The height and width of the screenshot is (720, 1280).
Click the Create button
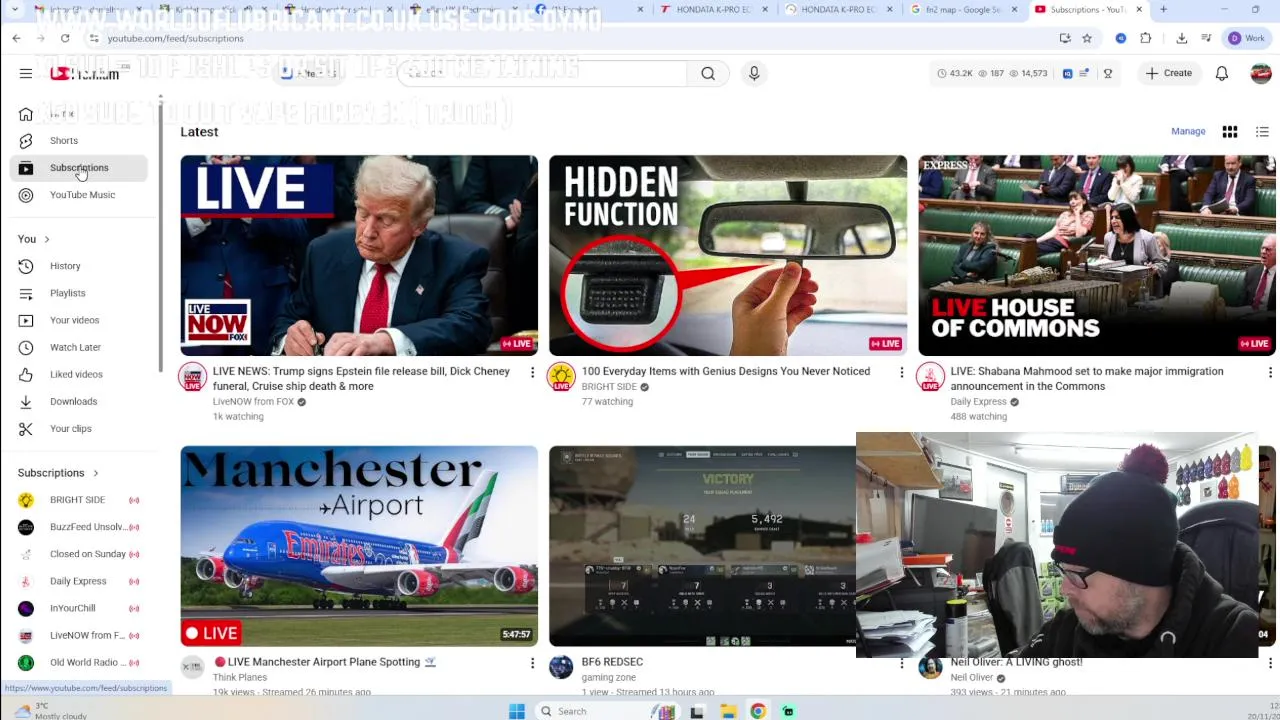click(x=1168, y=73)
